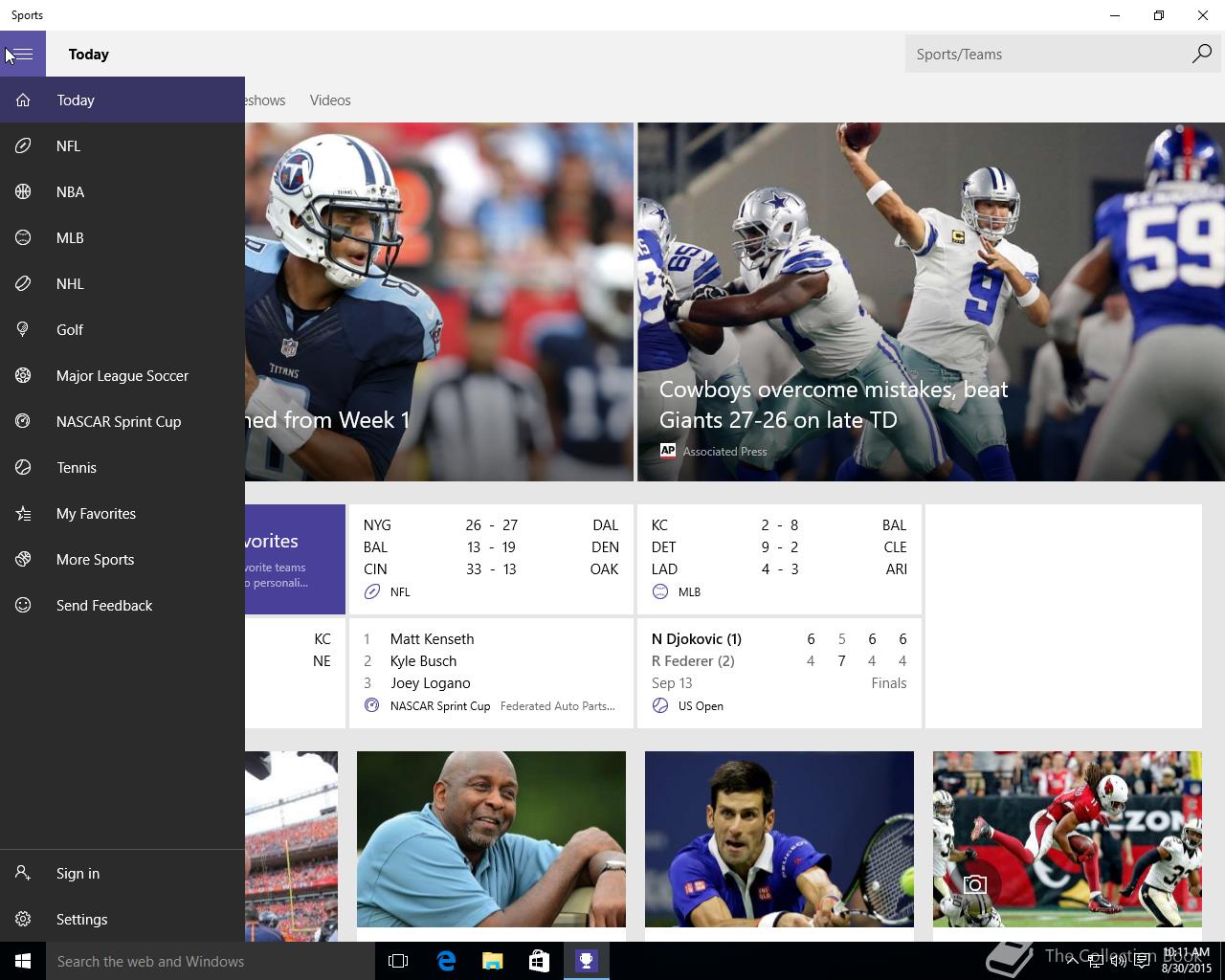Launch Microsoft Edge from taskbar
The image size is (1225, 980).
(446, 961)
